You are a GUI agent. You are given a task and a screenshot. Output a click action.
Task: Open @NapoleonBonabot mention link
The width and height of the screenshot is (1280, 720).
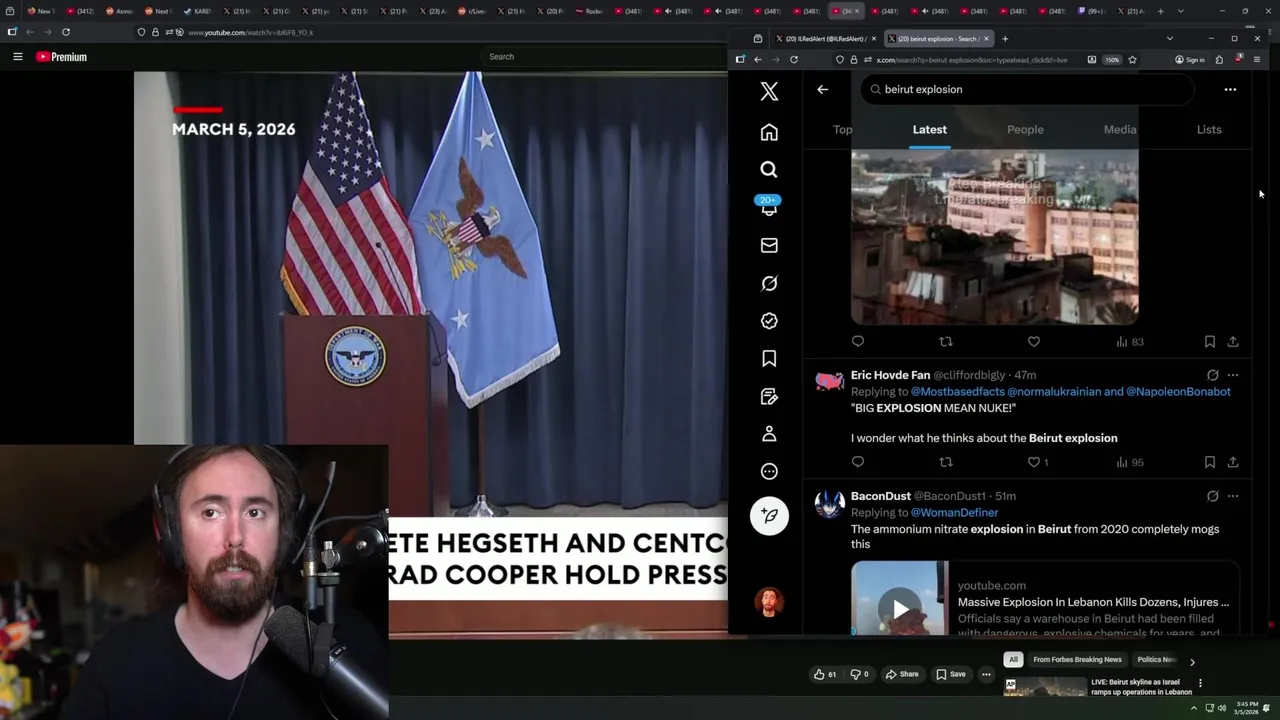(x=1178, y=392)
